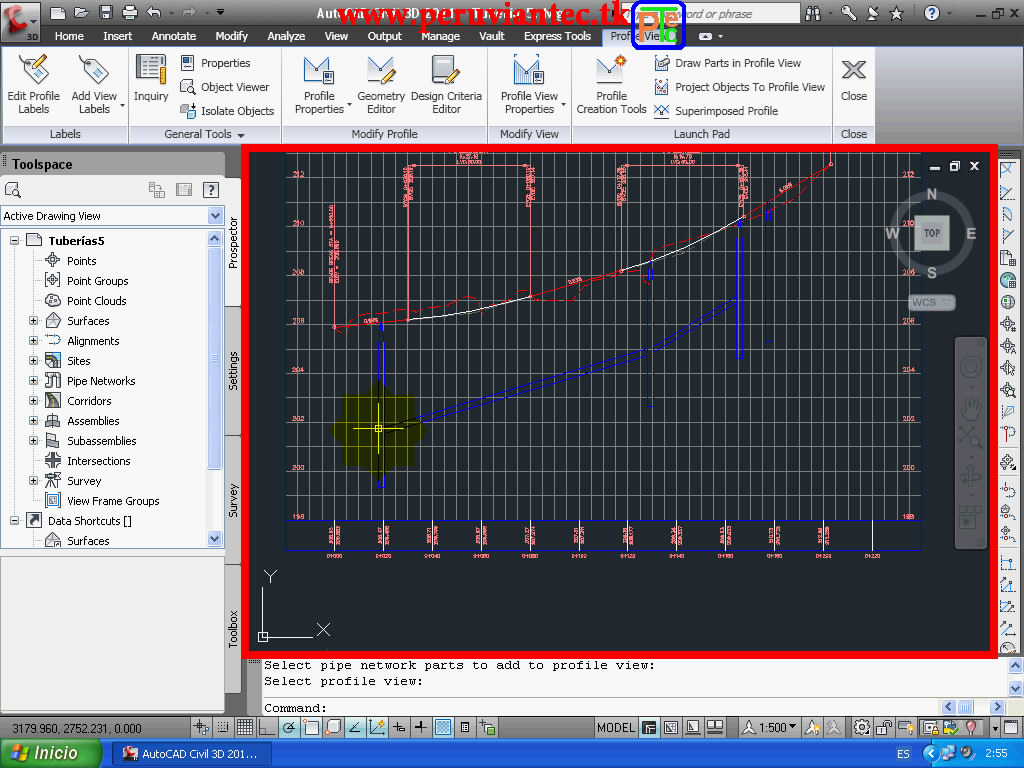1024x768 pixels.
Task: Toggle Lineweight display in status bar
Action: tap(421, 727)
